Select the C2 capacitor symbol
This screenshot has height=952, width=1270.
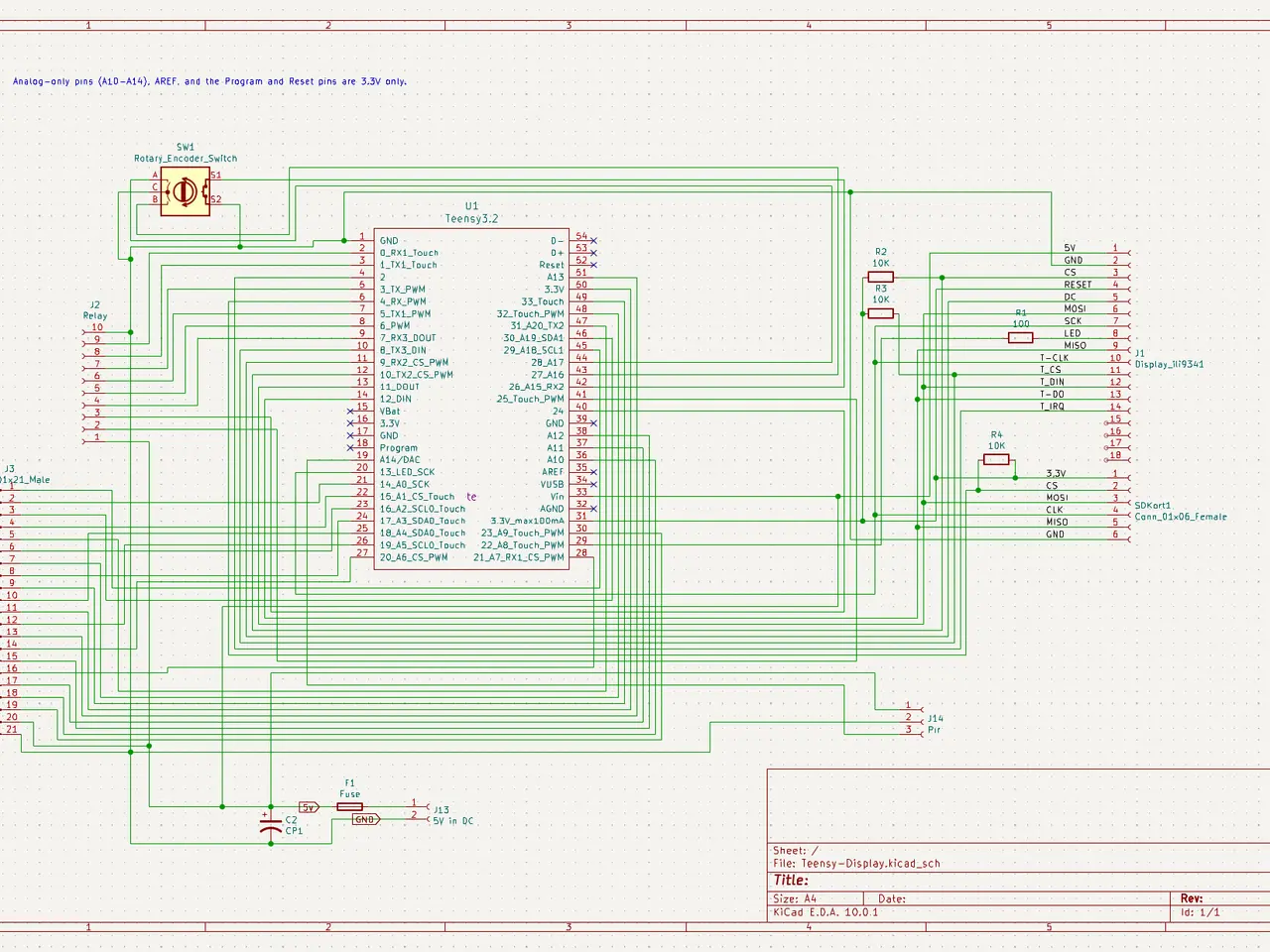[270, 825]
